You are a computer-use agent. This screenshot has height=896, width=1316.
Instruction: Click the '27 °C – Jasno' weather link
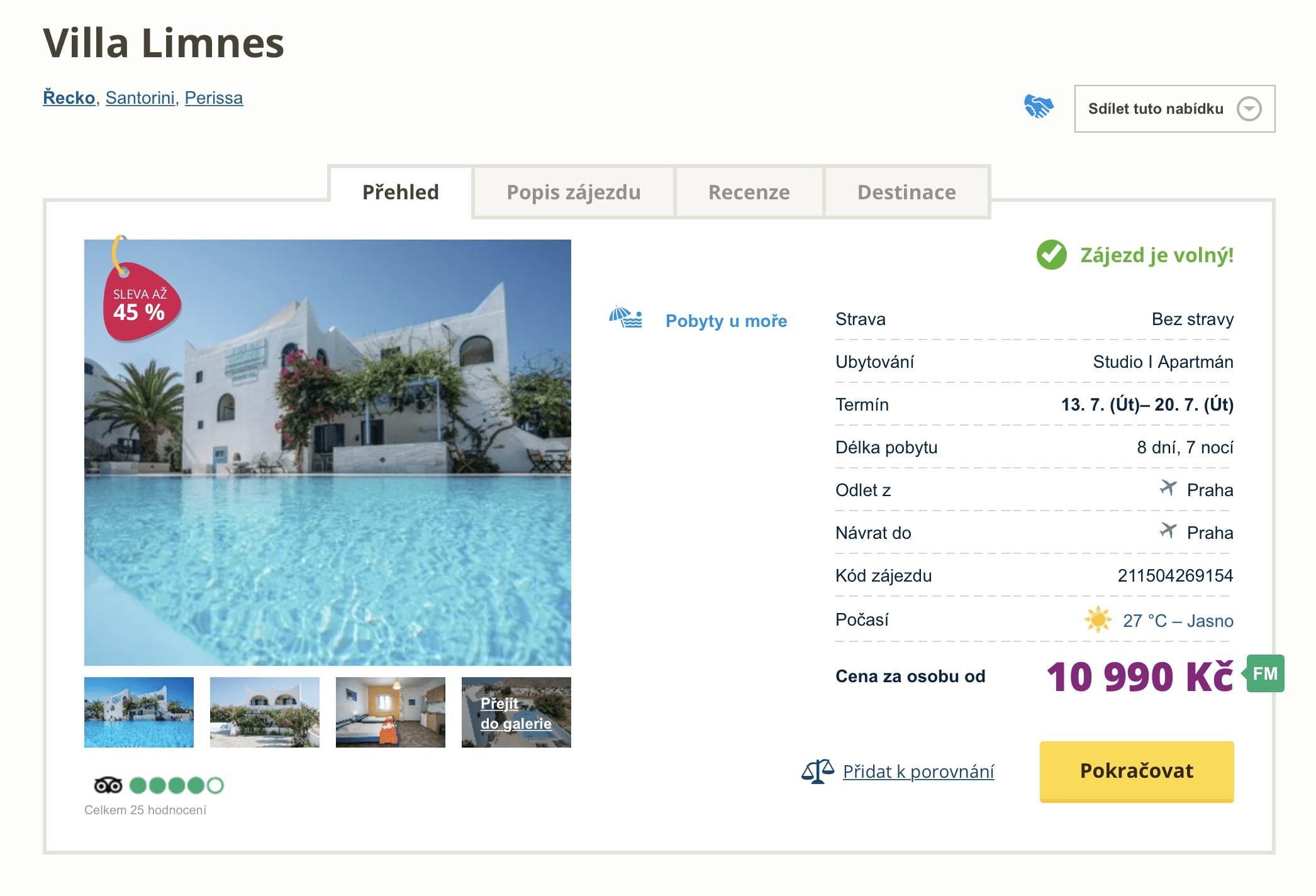coord(1178,621)
